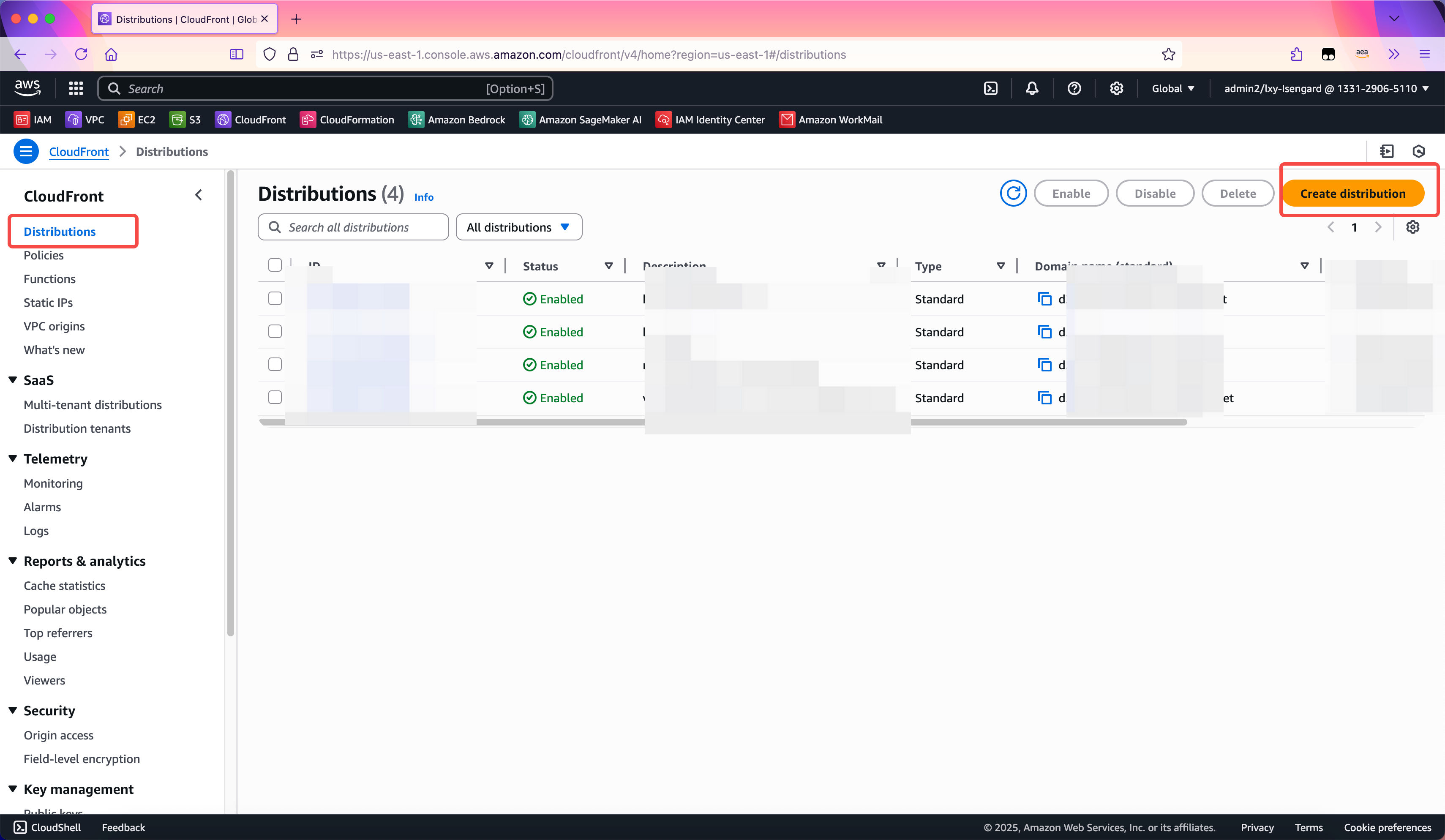The width and height of the screenshot is (1445, 840).
Task: Check the second distribution row checkbox
Action: (x=275, y=331)
